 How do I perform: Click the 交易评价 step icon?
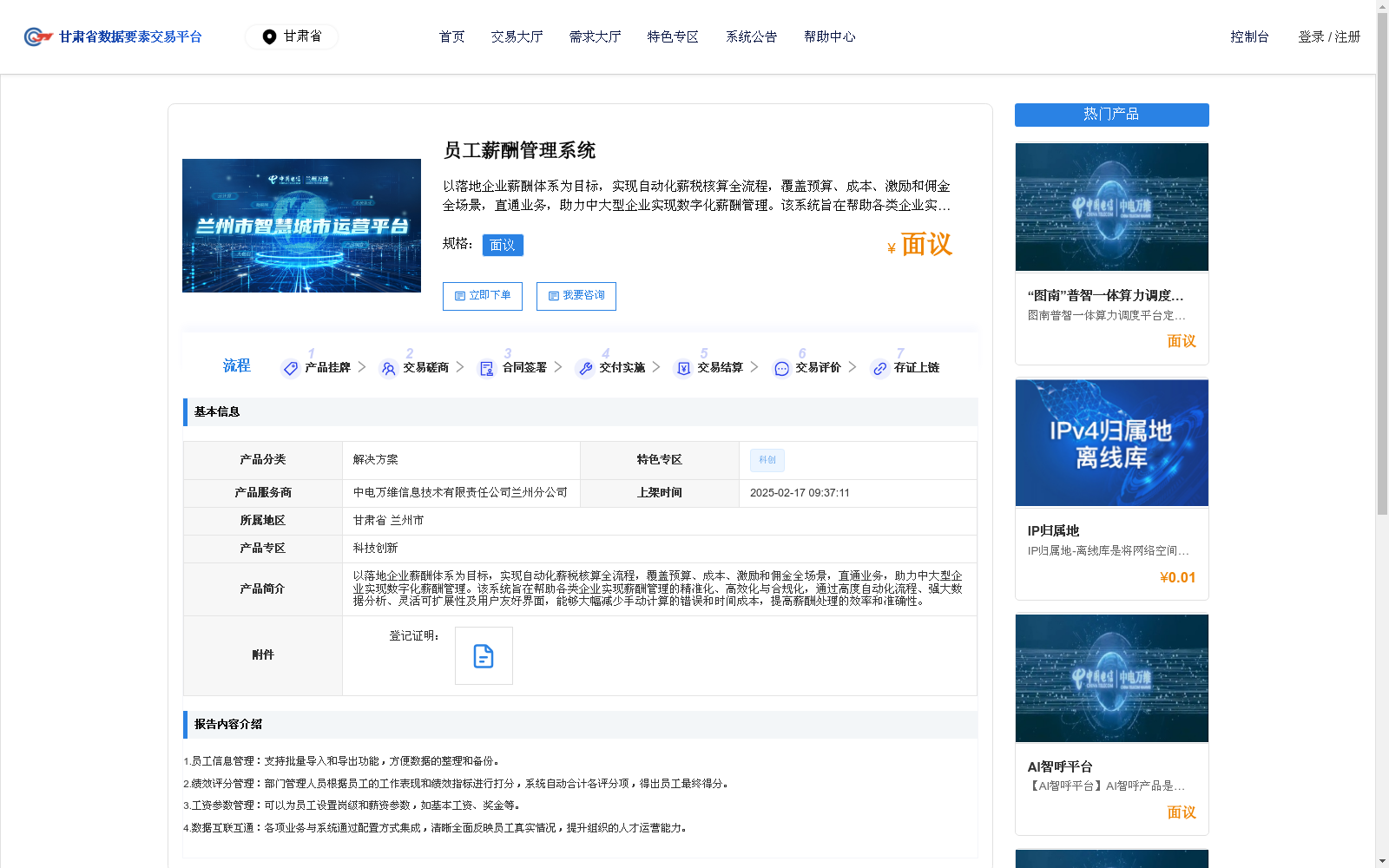[x=781, y=368]
